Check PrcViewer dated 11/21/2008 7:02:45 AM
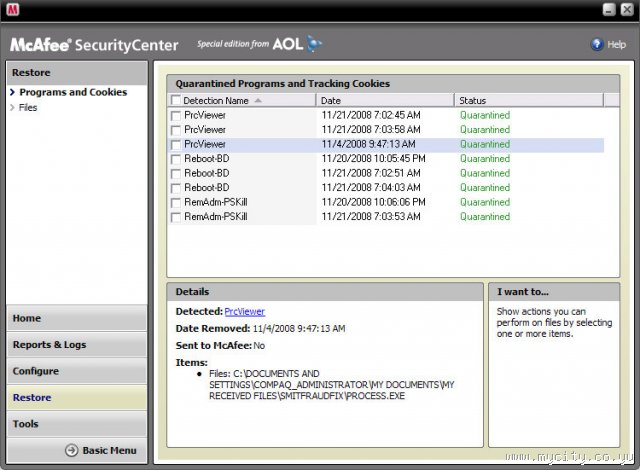The width and height of the screenshot is (640, 470). pyautogui.click(x=176, y=115)
